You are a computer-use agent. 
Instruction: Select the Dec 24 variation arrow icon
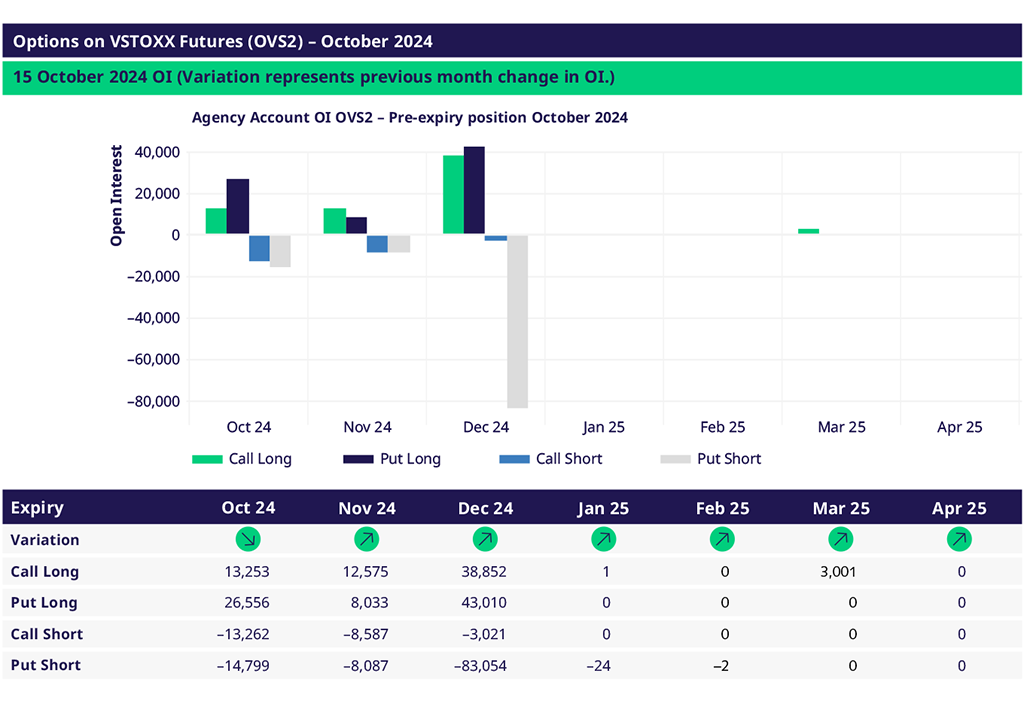pyautogui.click(x=485, y=540)
